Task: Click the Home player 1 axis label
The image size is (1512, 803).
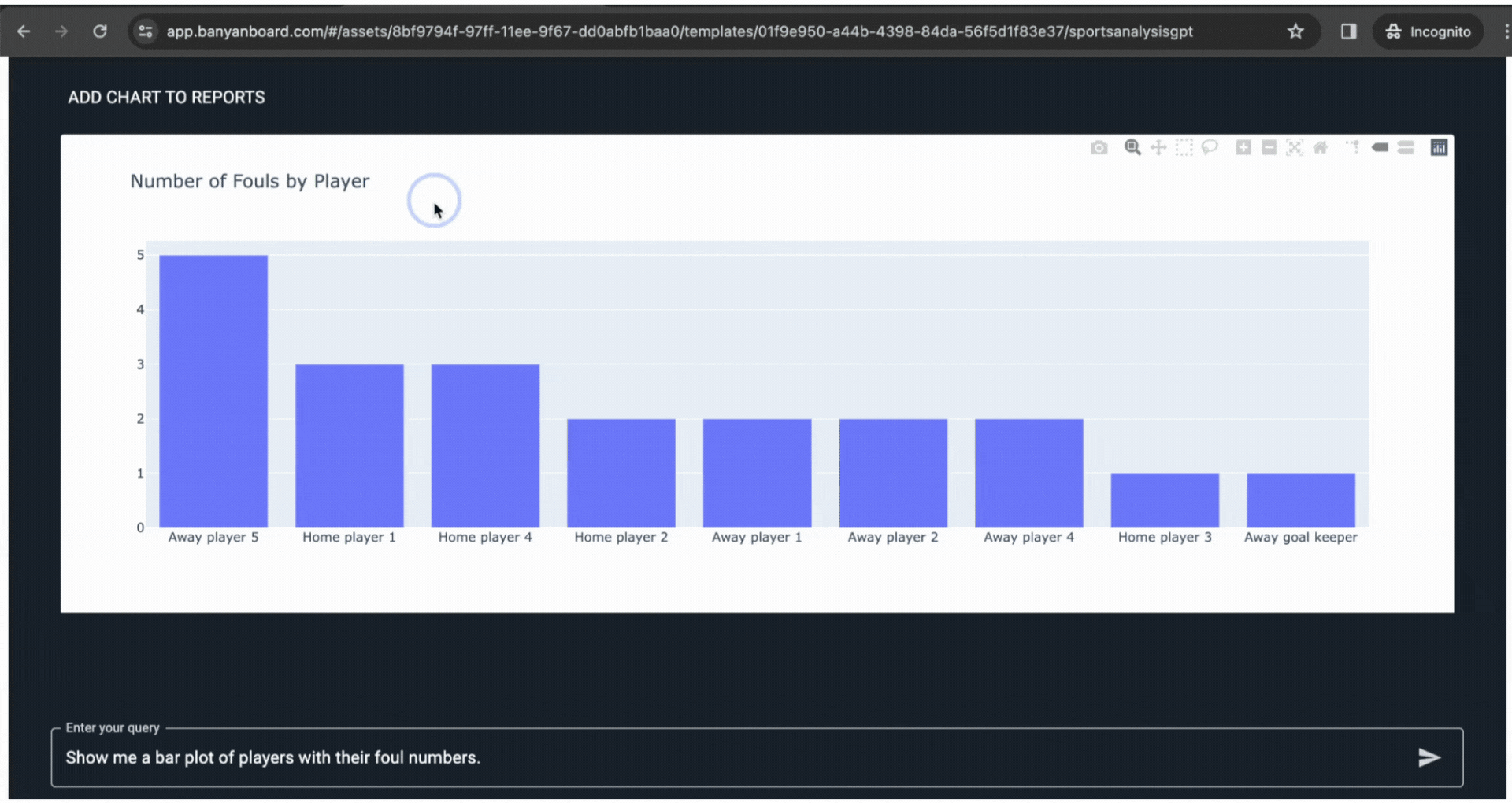Action: pos(350,537)
